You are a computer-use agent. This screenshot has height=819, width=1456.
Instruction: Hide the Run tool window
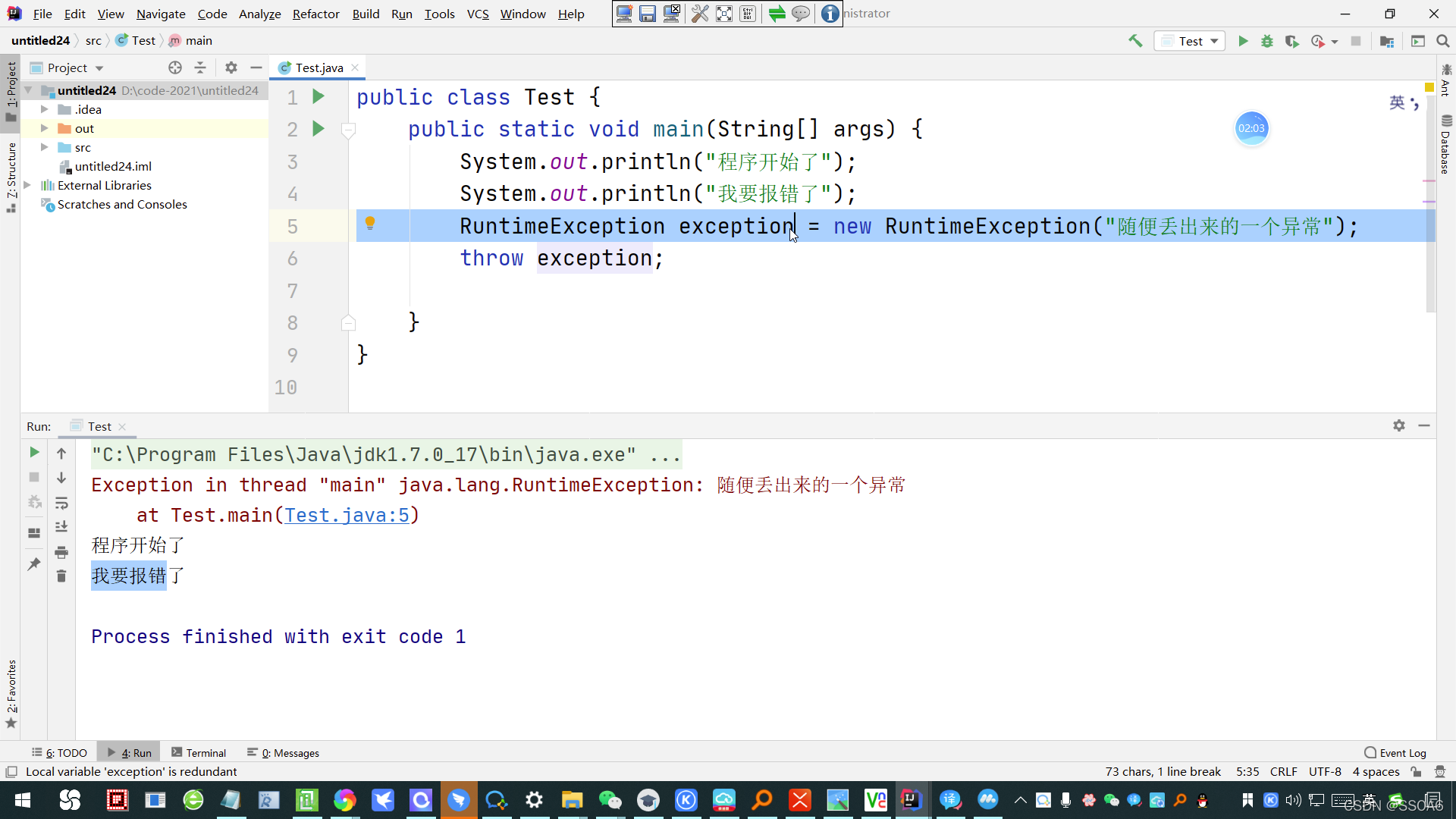tap(1424, 425)
